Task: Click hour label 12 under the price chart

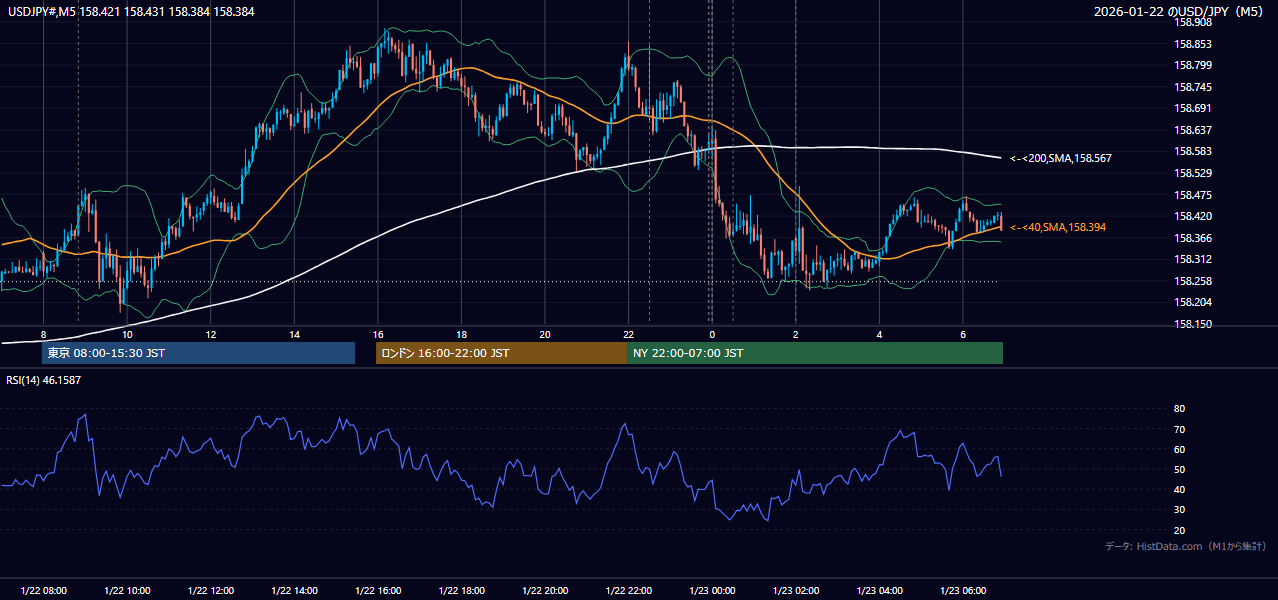Action: coord(211,334)
